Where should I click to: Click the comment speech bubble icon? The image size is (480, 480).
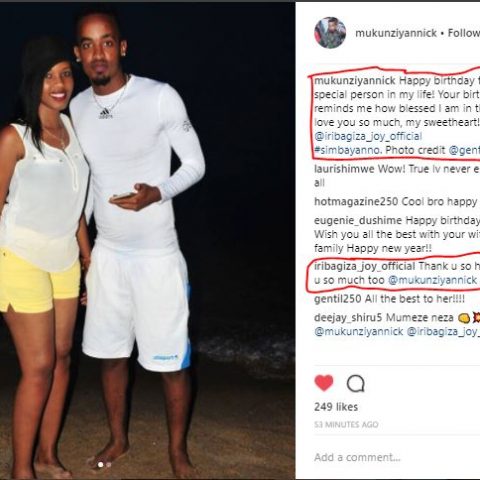pyautogui.click(x=355, y=384)
